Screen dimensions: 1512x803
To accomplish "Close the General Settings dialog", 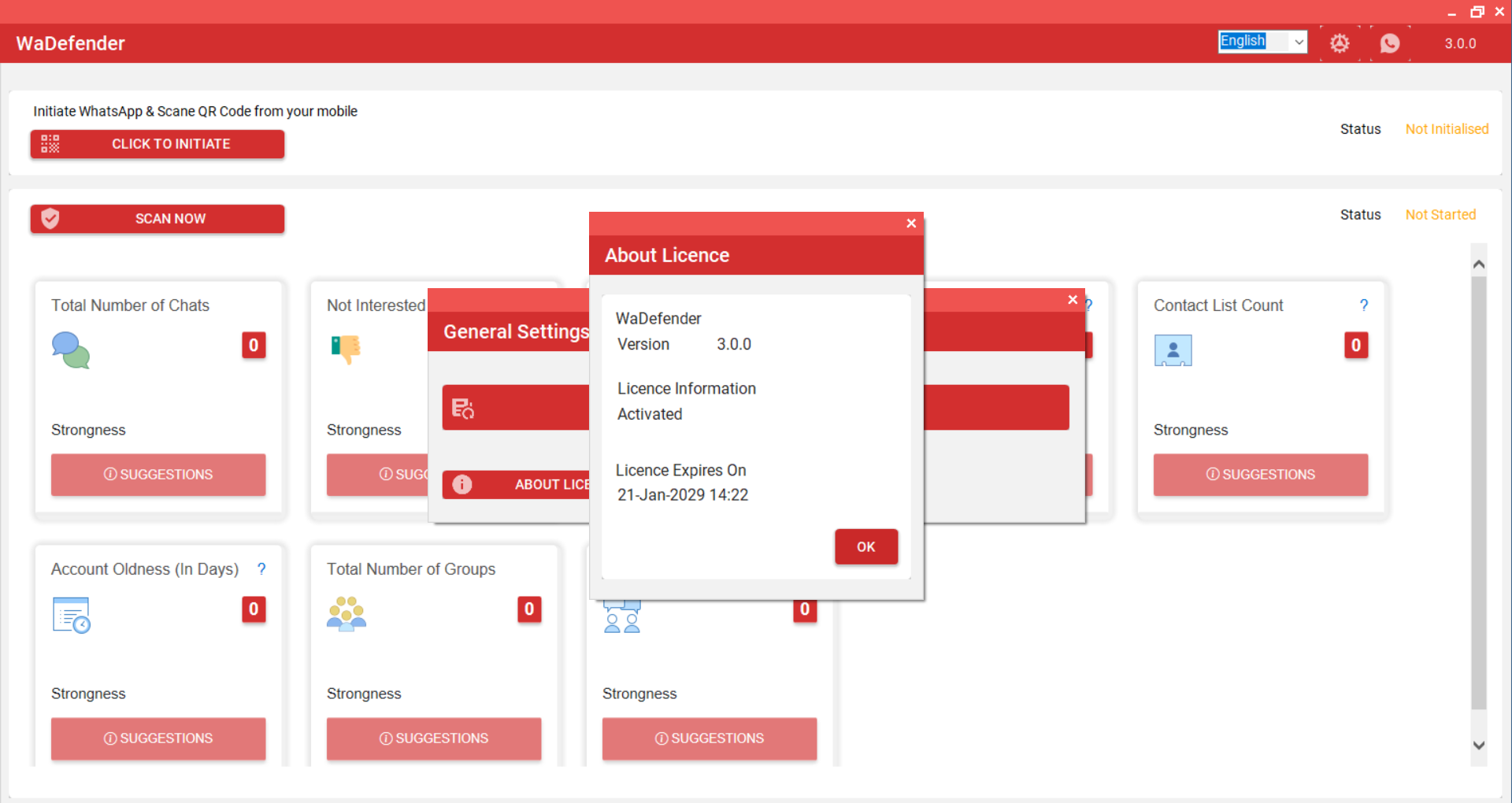I will pos(1073,300).
